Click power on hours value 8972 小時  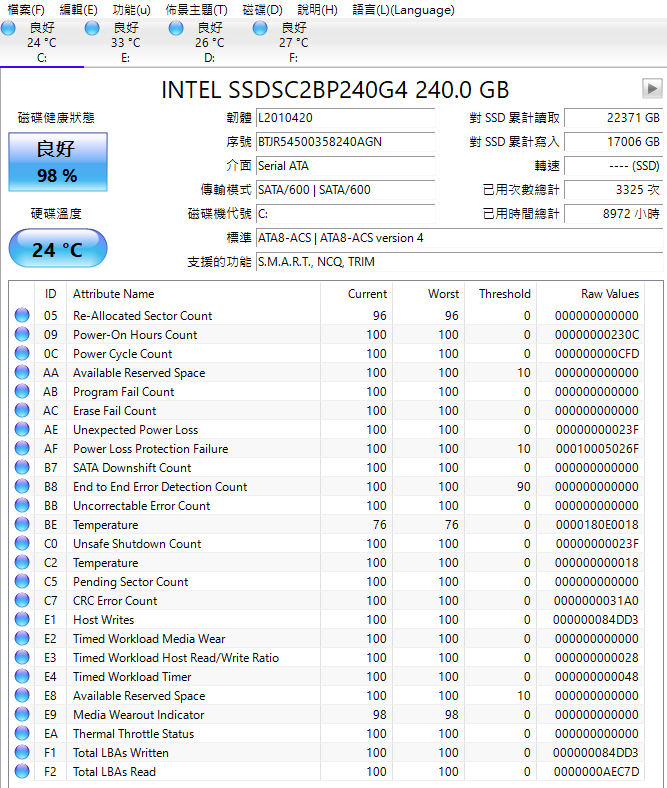tap(614, 214)
